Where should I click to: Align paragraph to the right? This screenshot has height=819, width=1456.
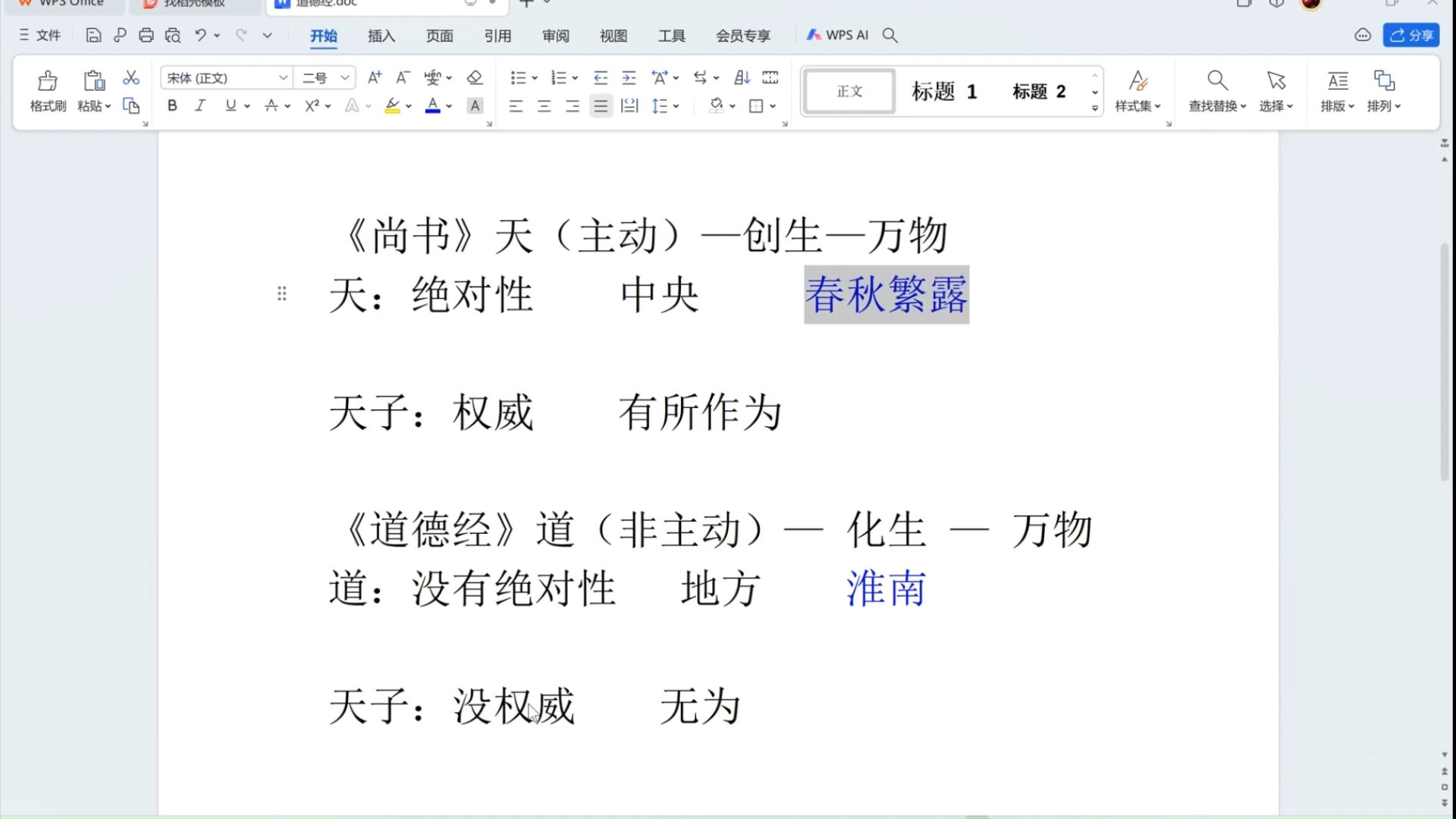pos(572,106)
